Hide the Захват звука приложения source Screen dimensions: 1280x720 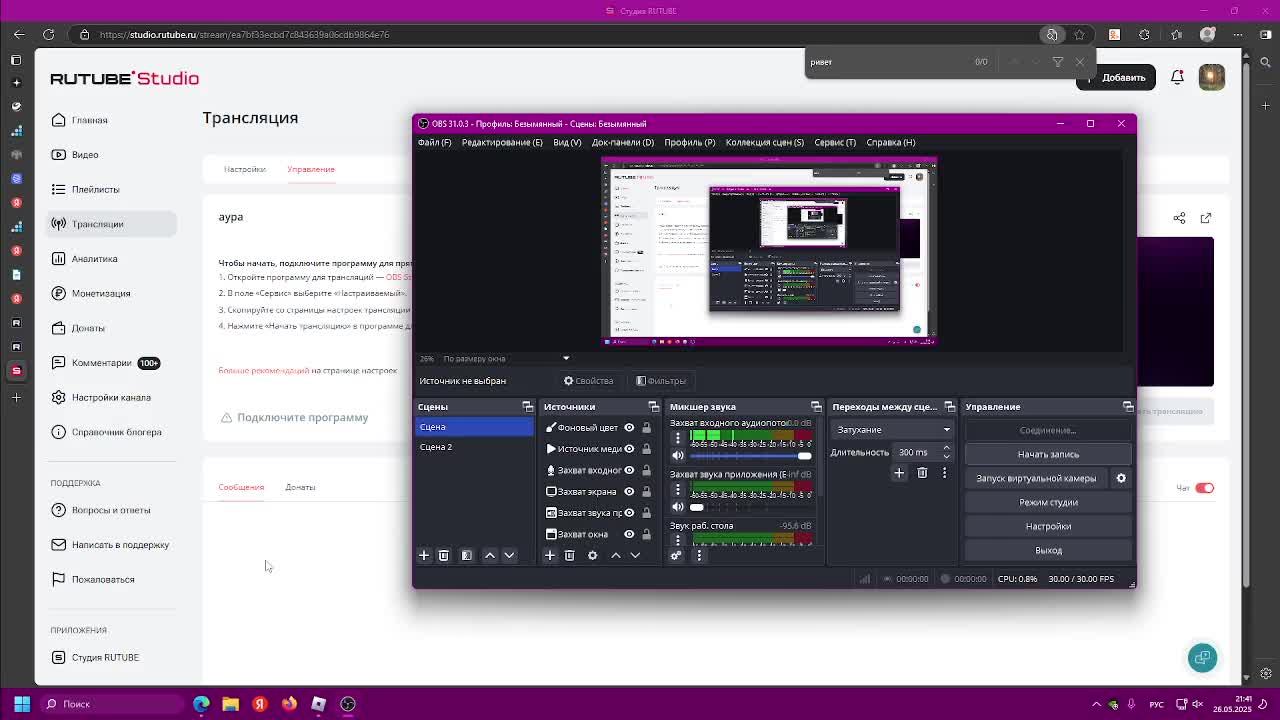[x=629, y=513]
